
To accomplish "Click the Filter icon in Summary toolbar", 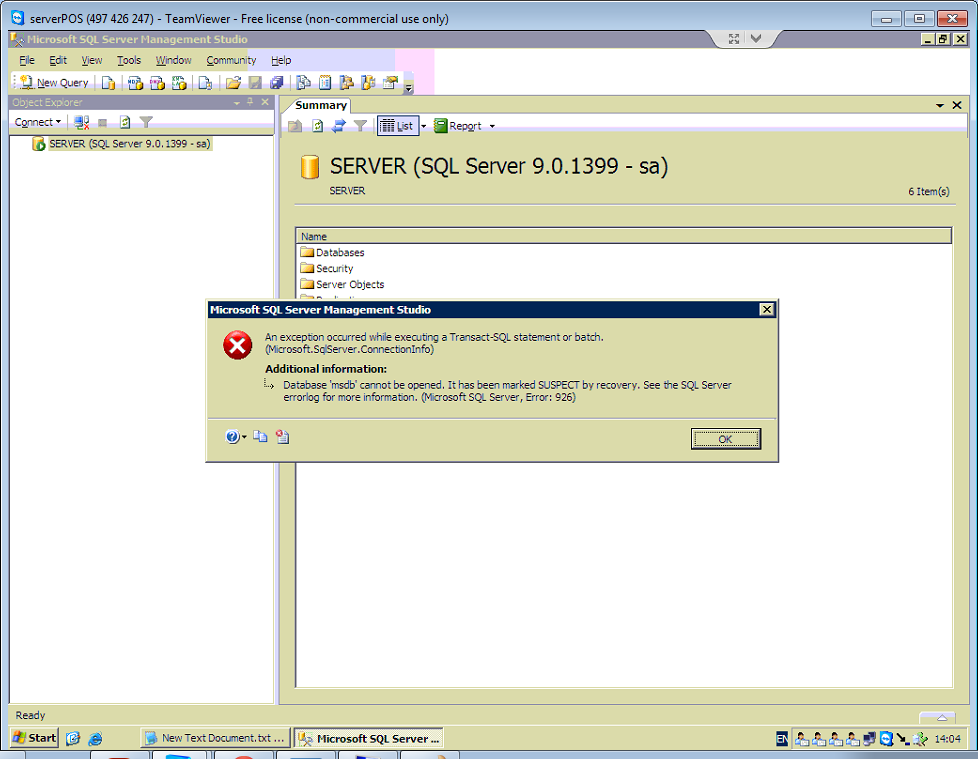I will 361,126.
